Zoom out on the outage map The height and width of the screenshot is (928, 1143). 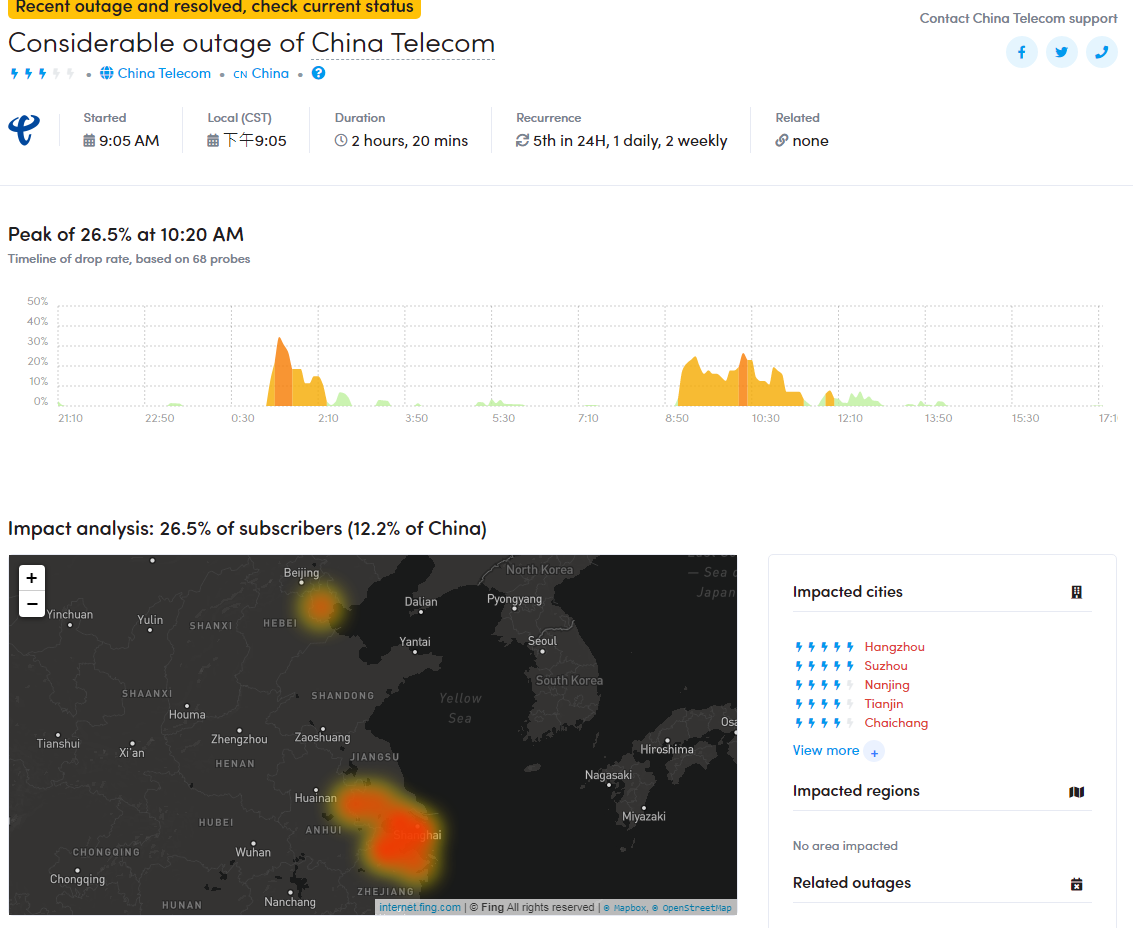pyautogui.click(x=31, y=604)
